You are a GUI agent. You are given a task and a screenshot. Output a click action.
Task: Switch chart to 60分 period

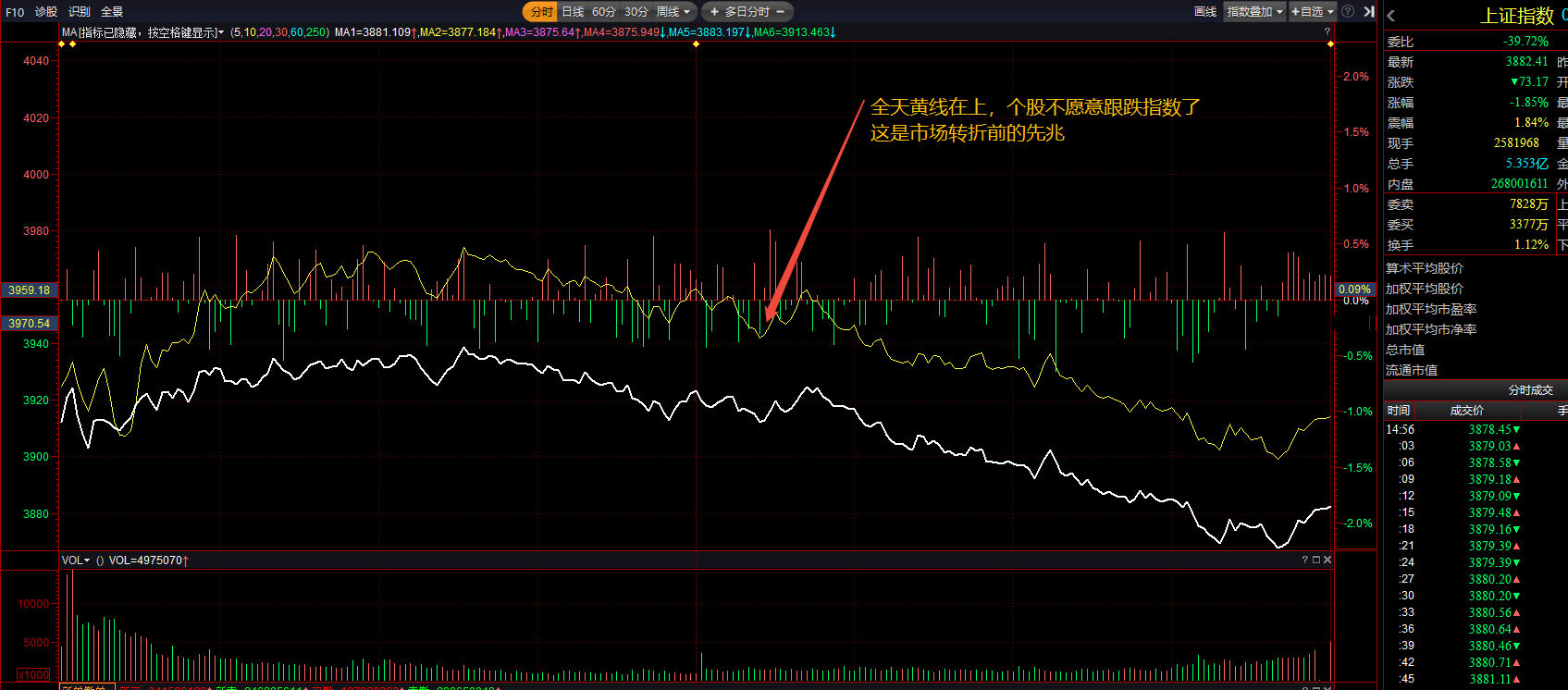604,12
